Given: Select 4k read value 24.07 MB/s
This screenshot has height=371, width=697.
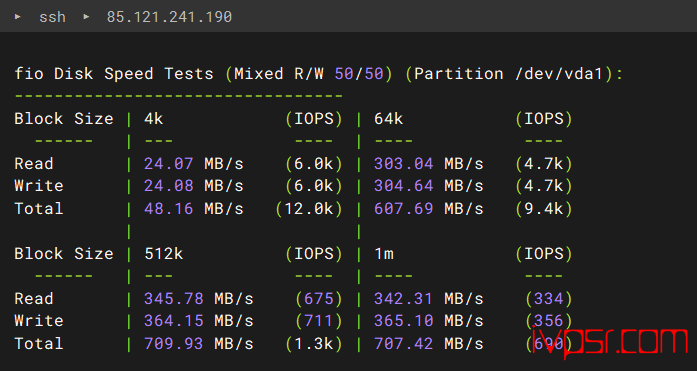Looking at the screenshot, I should click(194, 164).
